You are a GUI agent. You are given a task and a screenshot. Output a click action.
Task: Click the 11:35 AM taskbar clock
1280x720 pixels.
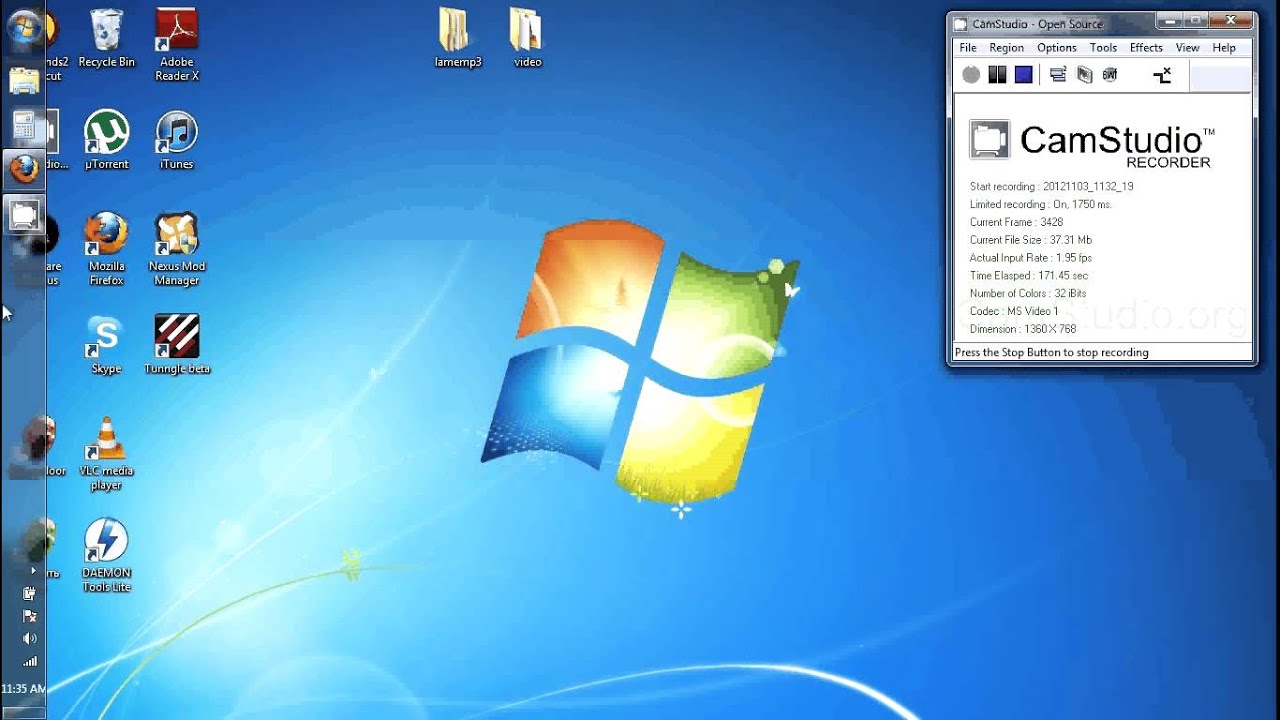tap(23, 689)
